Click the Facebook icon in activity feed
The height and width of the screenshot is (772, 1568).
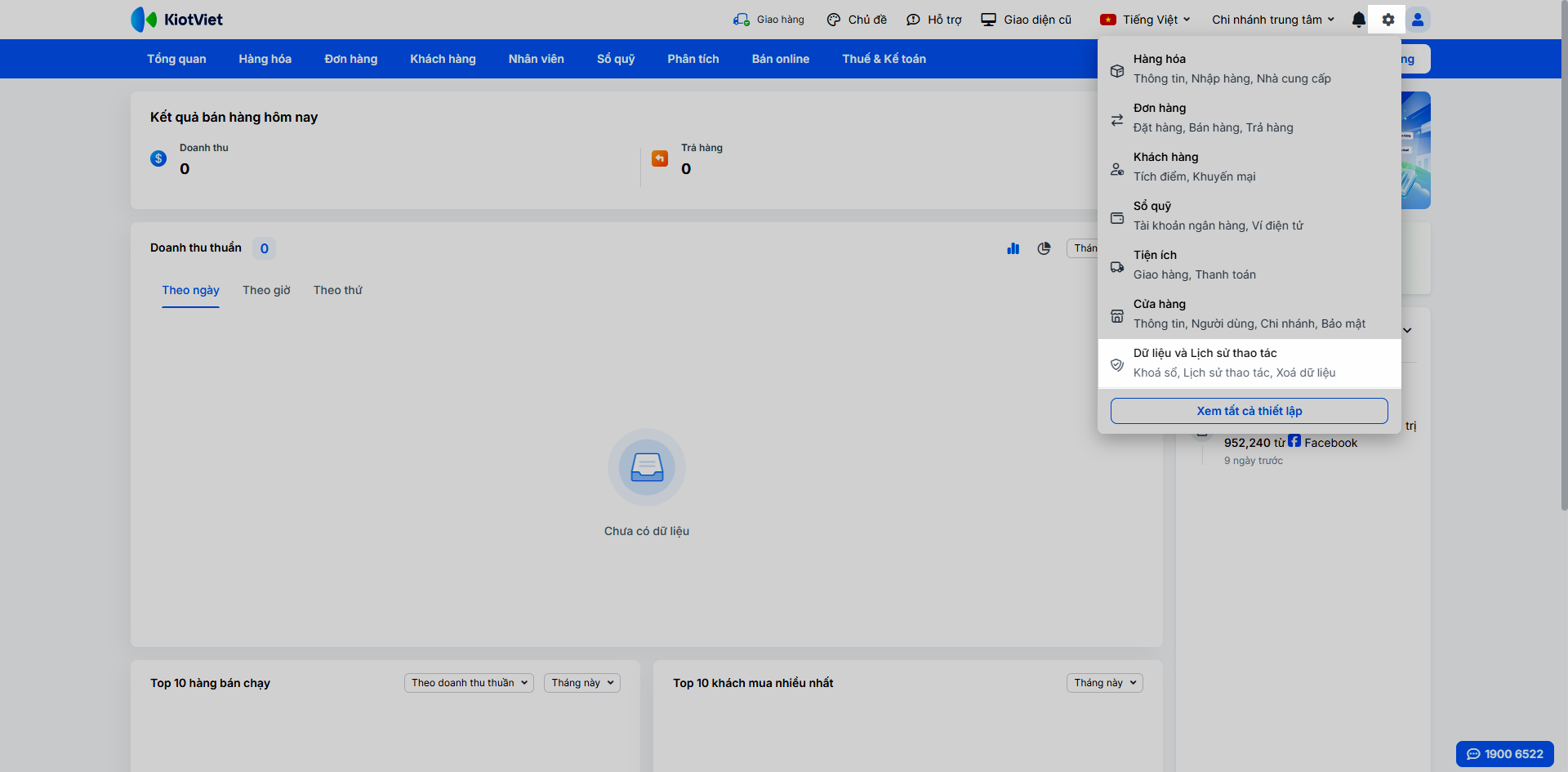[x=1294, y=441]
